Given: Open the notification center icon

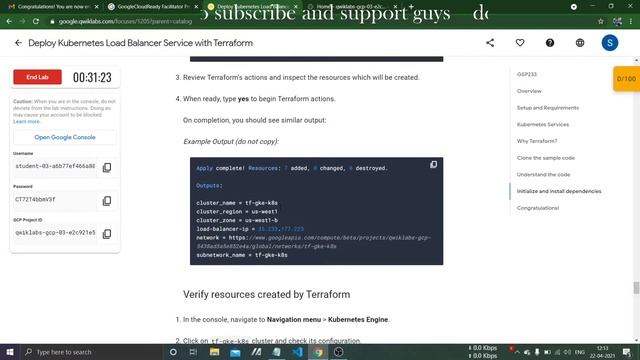Looking at the screenshot, I should pos(627,352).
